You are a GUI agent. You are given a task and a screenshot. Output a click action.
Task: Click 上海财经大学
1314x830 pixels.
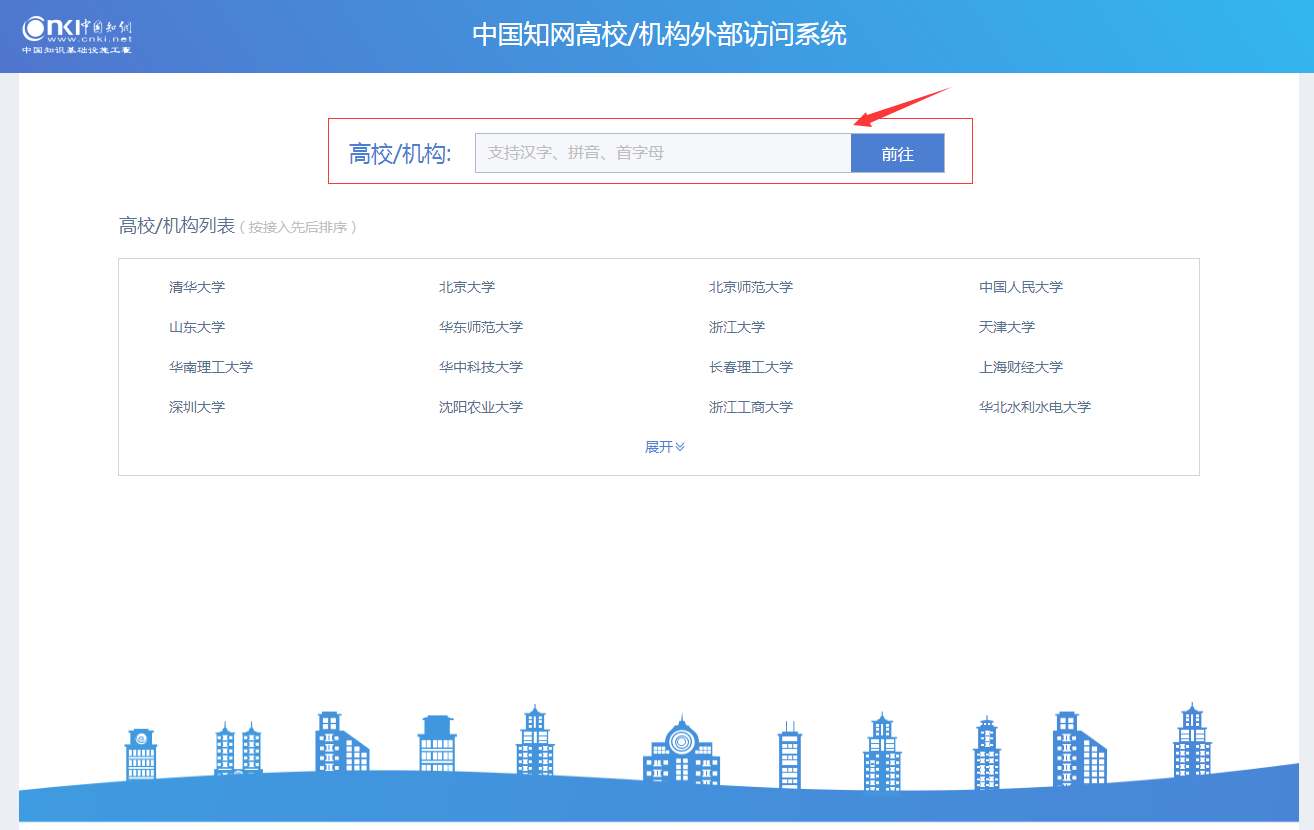click(1021, 367)
